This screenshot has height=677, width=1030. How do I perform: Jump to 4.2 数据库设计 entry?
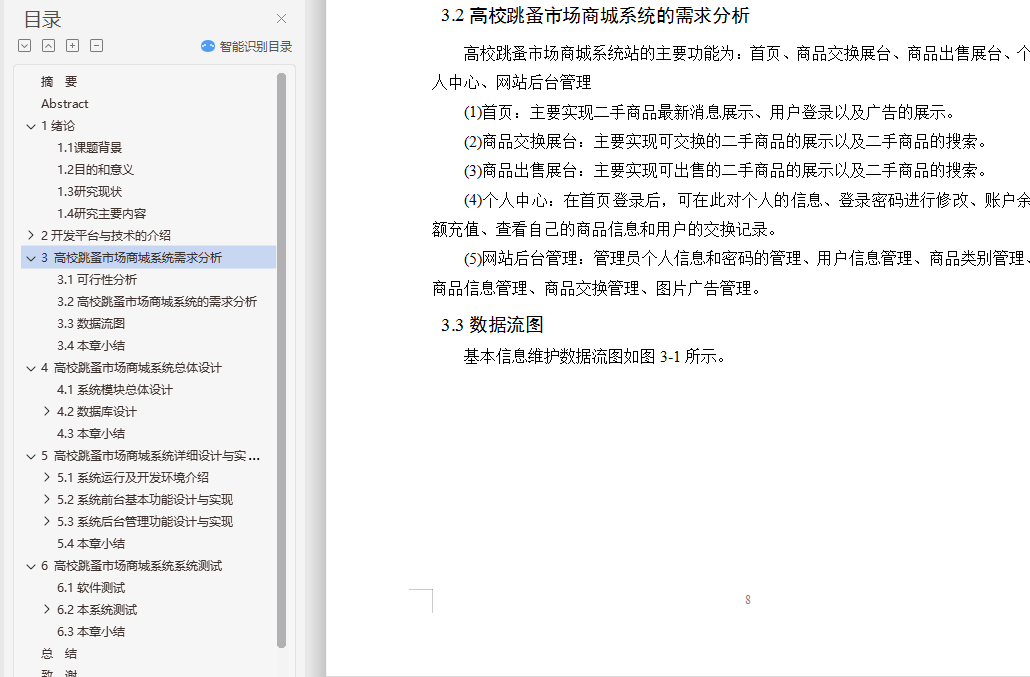[97, 412]
